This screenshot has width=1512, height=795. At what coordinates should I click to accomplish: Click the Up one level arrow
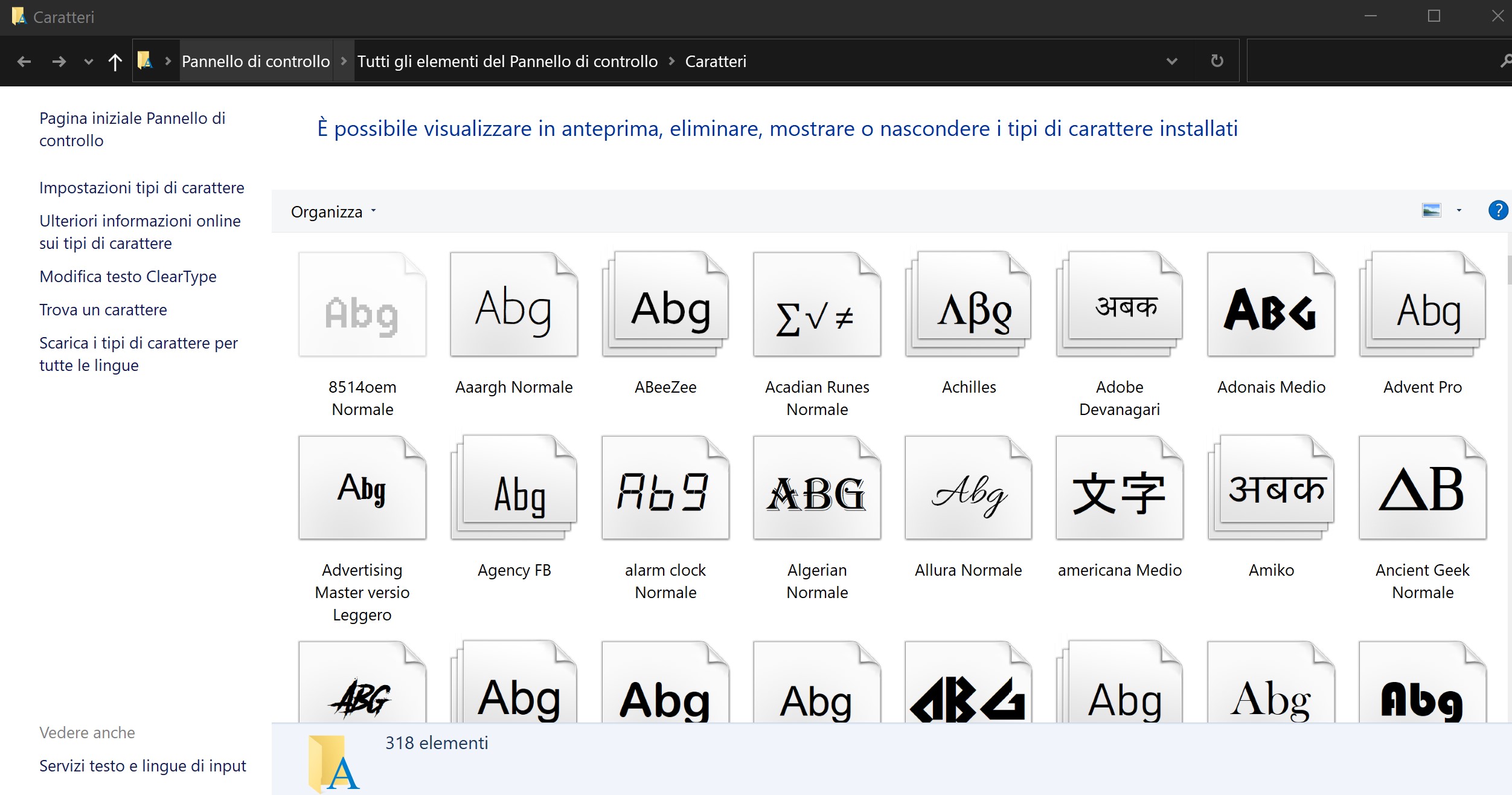[115, 61]
